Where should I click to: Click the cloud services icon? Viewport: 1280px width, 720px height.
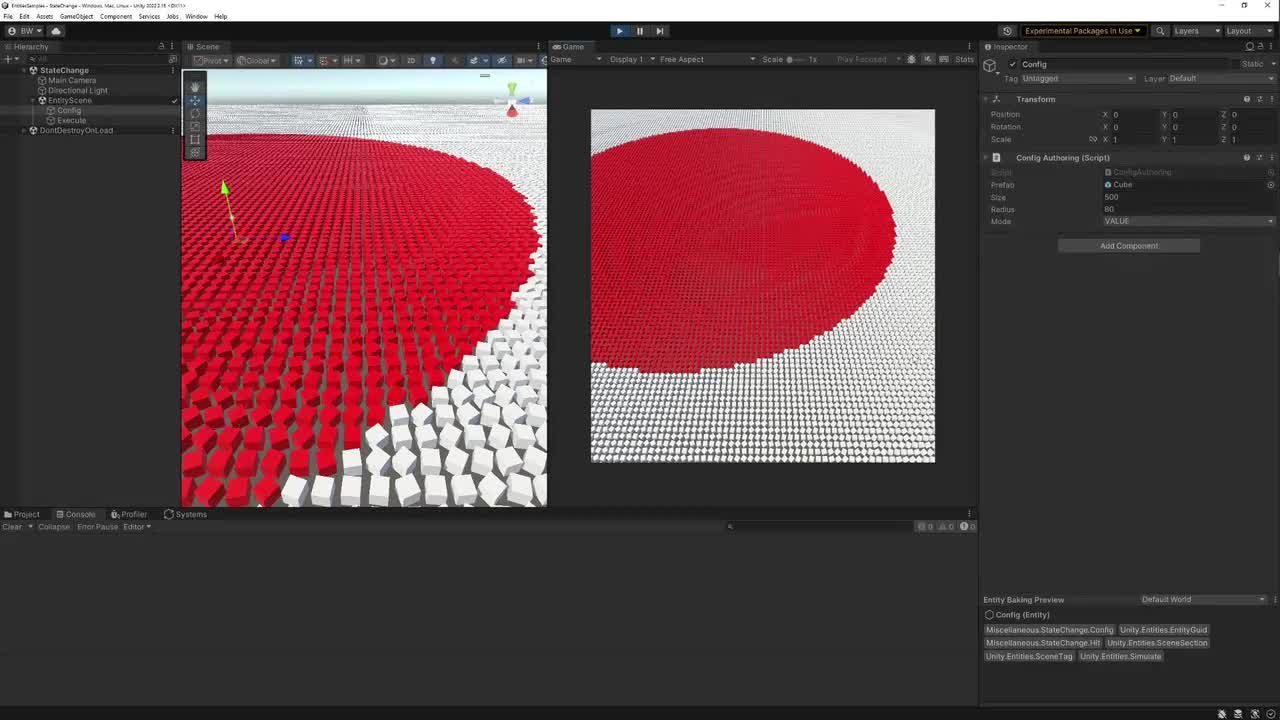tap(56, 31)
